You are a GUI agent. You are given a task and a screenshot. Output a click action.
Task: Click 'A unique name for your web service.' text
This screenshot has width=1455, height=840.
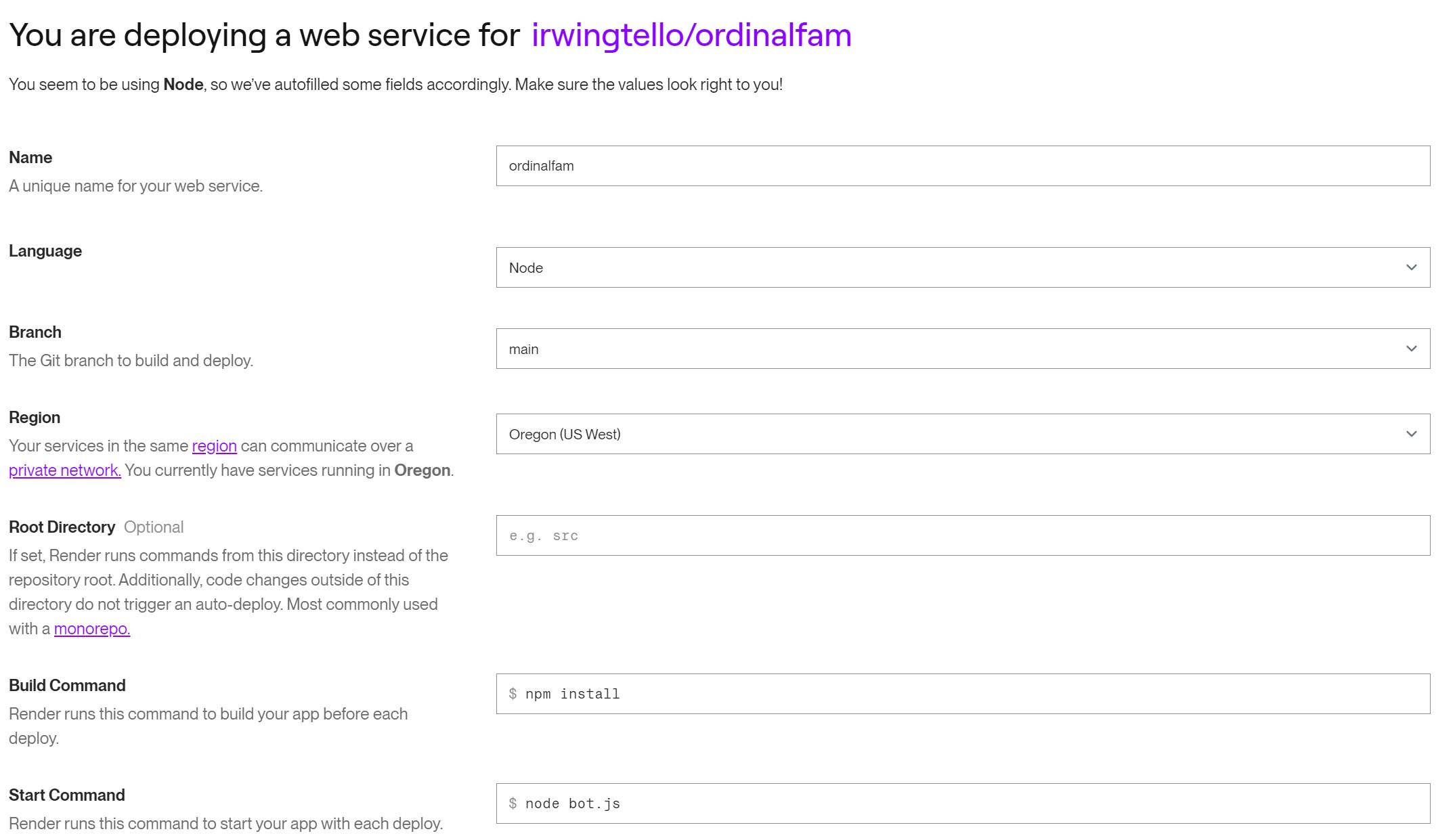[x=135, y=186]
